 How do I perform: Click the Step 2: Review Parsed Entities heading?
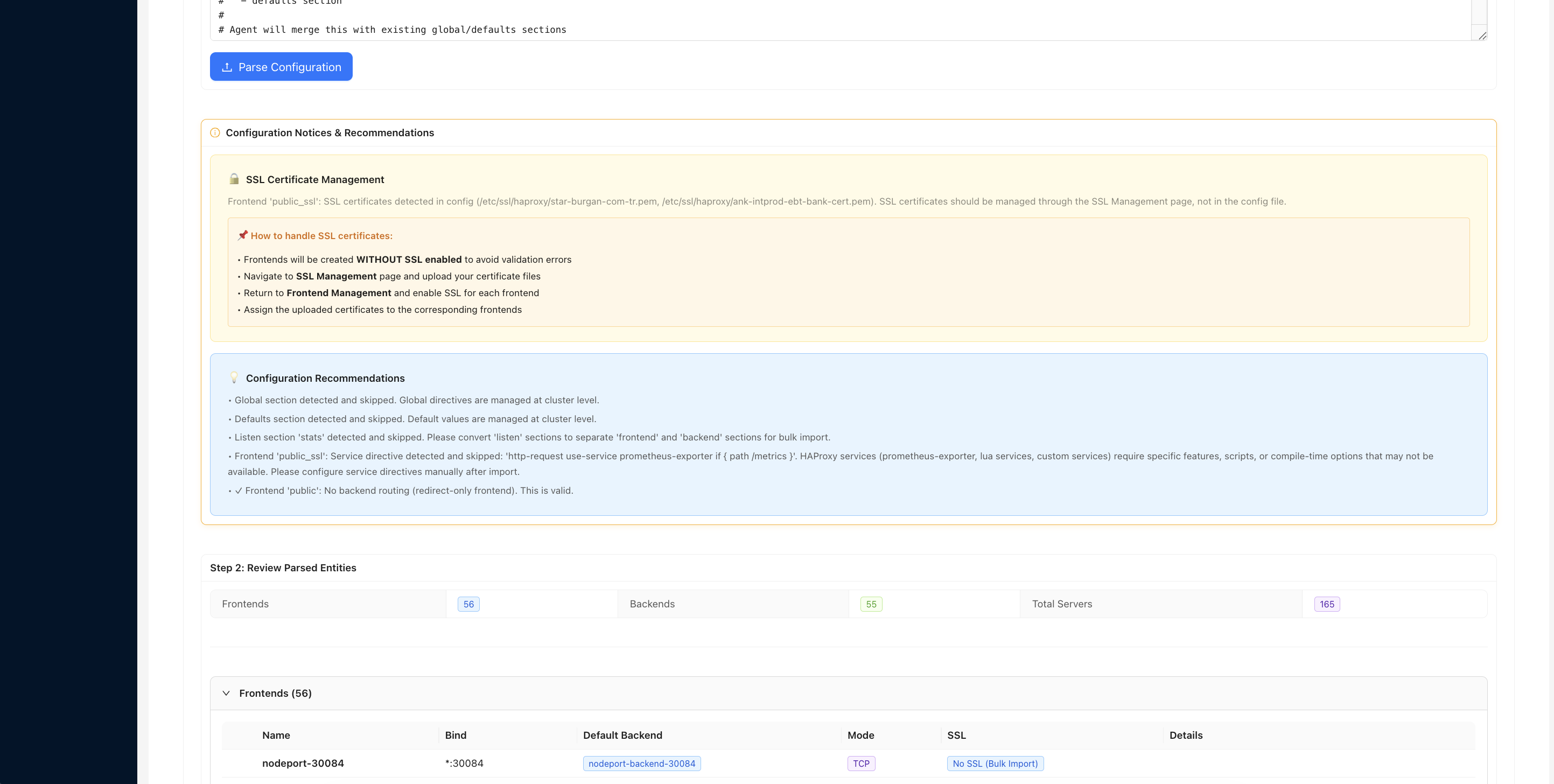283,568
